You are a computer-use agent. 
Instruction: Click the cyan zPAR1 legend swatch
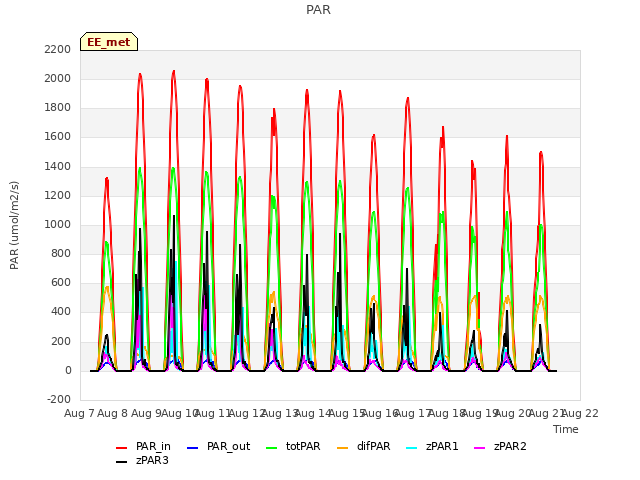[x=412, y=448]
